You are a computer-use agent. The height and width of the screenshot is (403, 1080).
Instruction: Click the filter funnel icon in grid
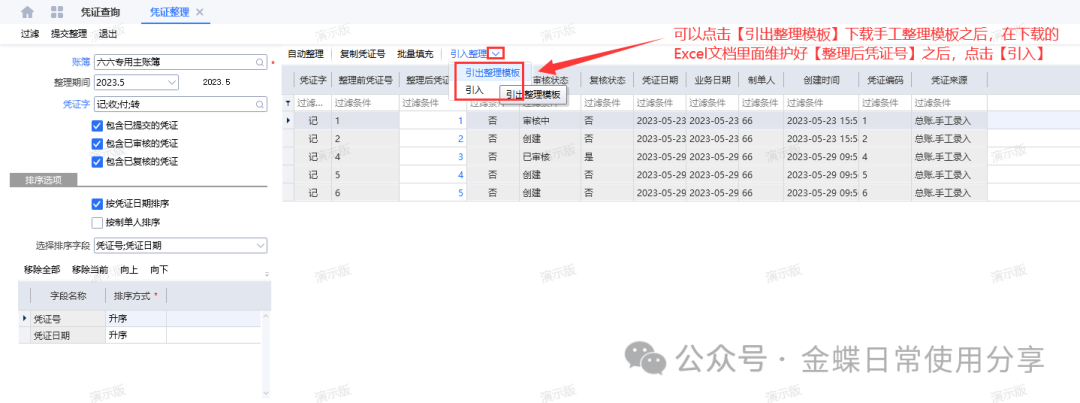[289, 102]
